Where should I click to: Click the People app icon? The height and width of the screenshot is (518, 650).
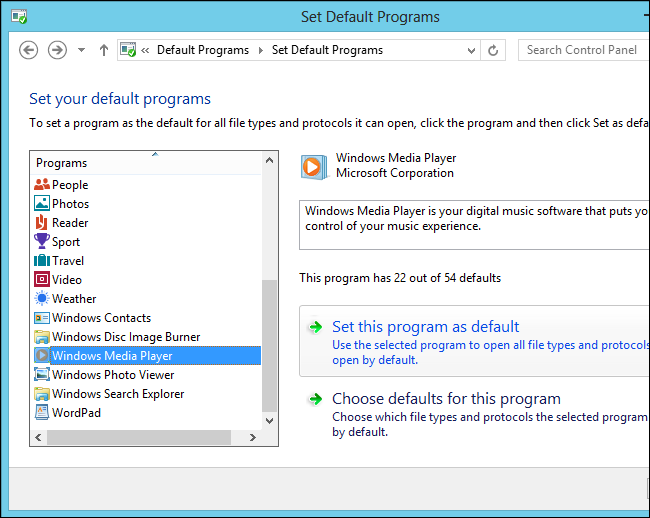click(42, 185)
